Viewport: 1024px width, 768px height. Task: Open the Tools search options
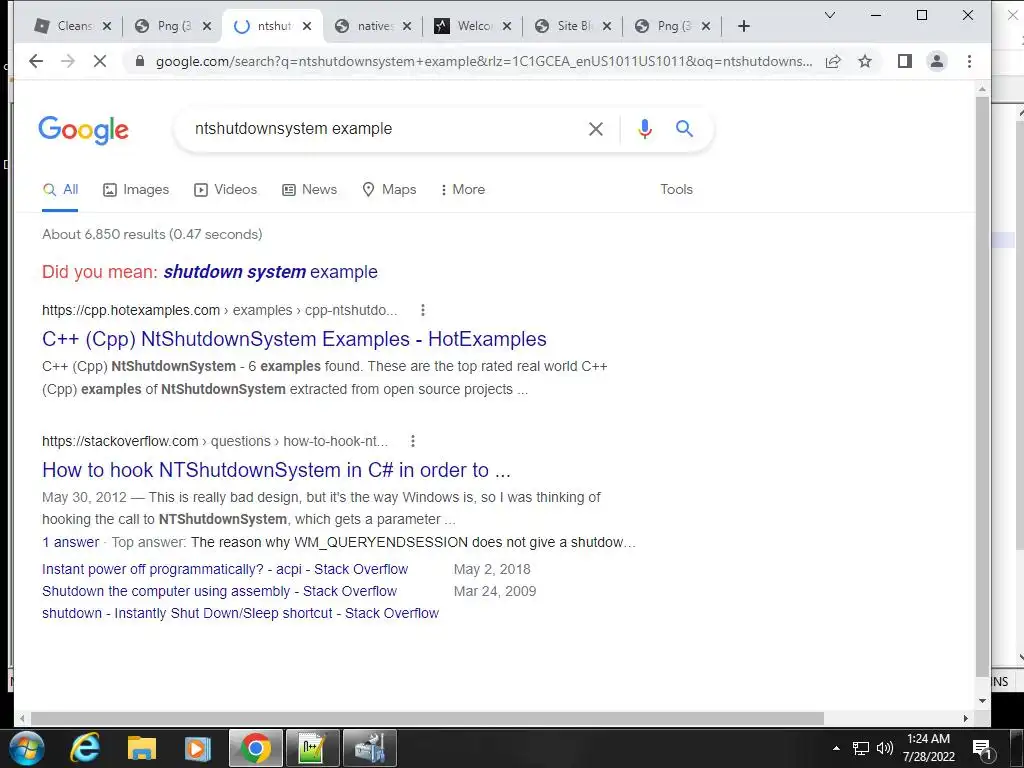tap(676, 189)
